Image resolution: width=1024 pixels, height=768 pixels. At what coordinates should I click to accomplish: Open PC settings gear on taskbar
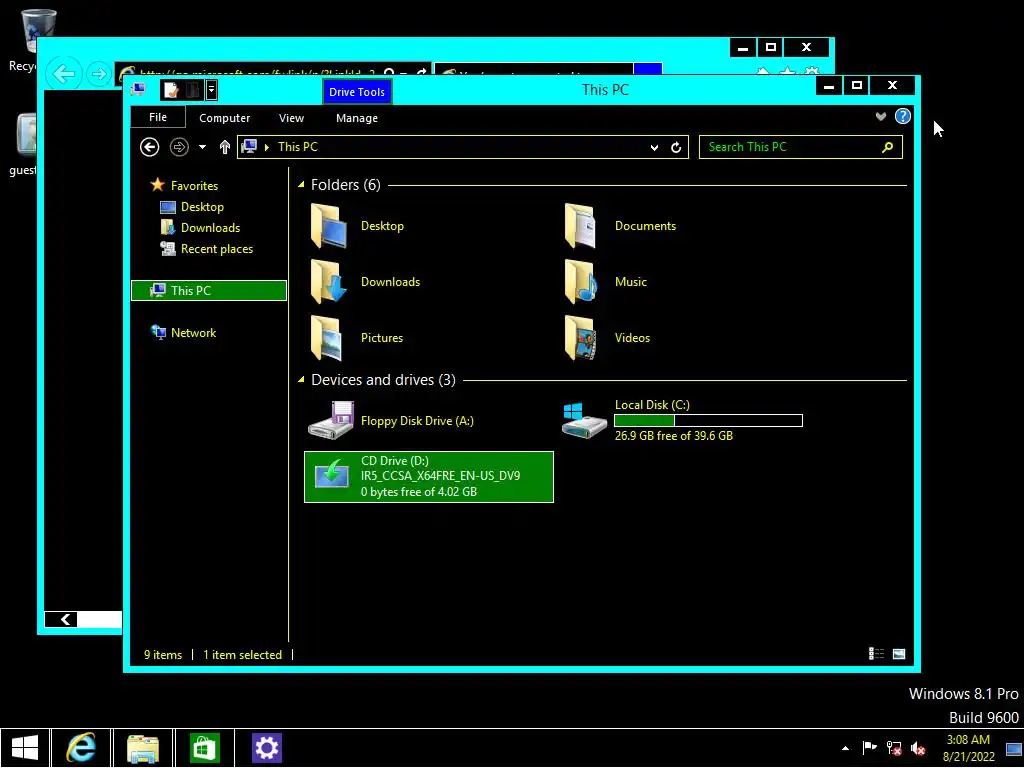[x=266, y=748]
